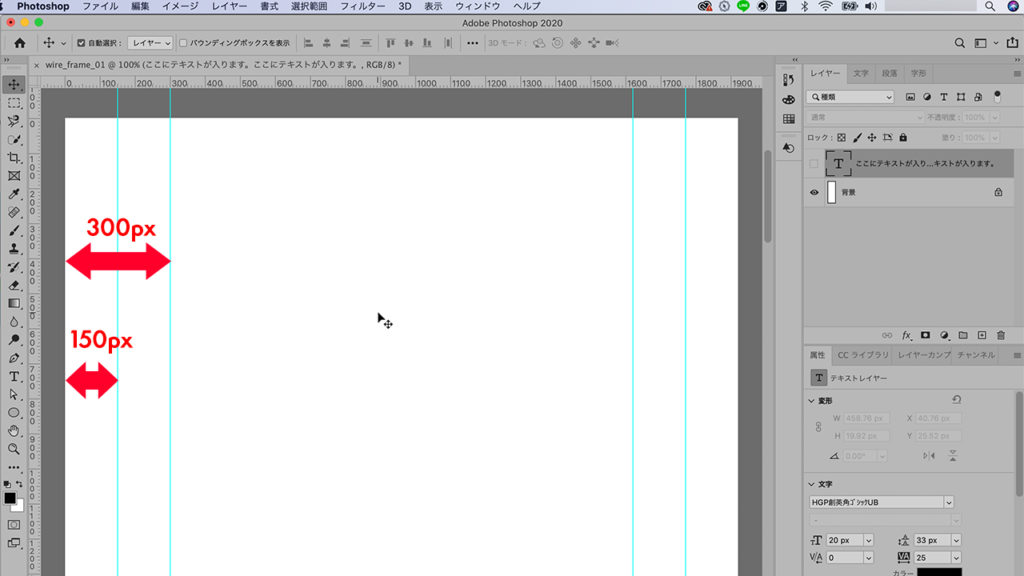
Task: Open the Home screen icon
Action: [20, 43]
